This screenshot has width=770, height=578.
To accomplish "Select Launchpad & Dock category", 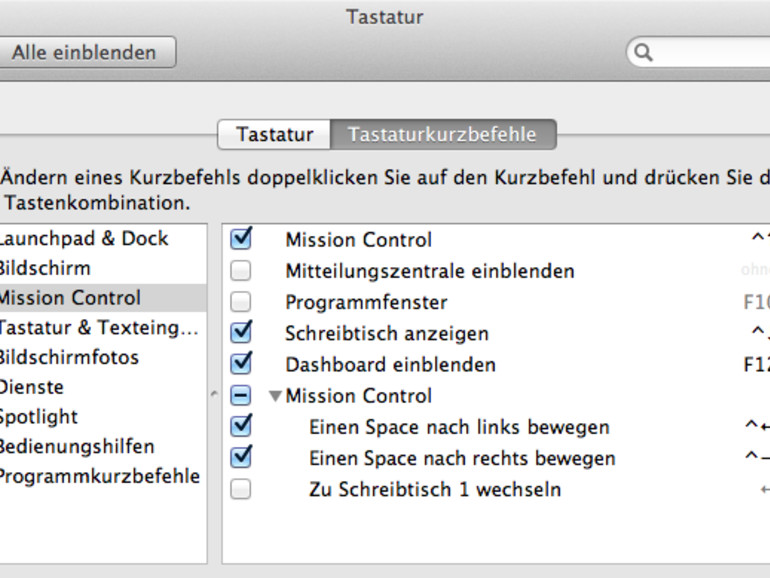I will point(102,239).
